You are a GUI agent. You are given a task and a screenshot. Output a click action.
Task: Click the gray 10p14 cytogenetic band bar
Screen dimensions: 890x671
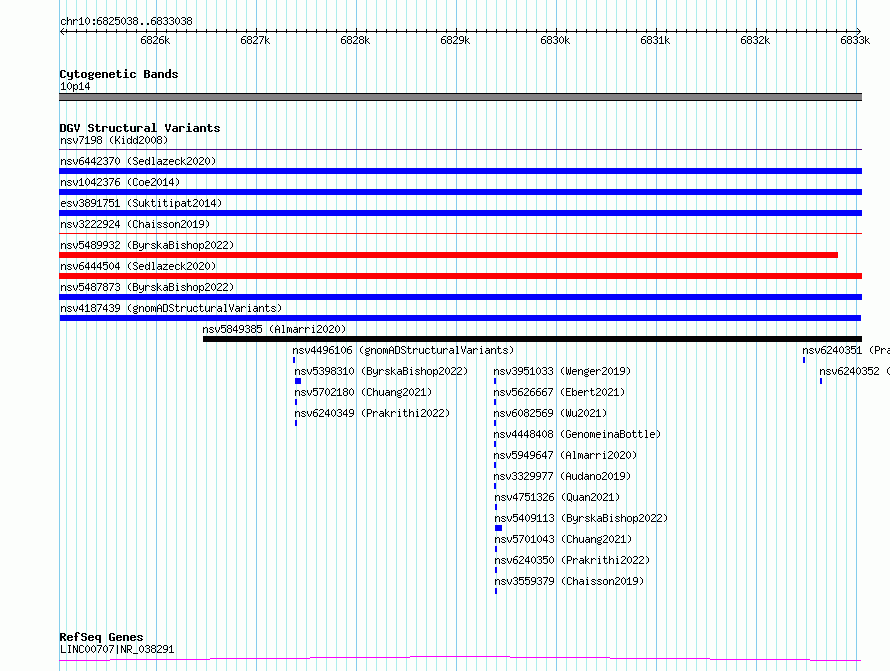[x=460, y=97]
